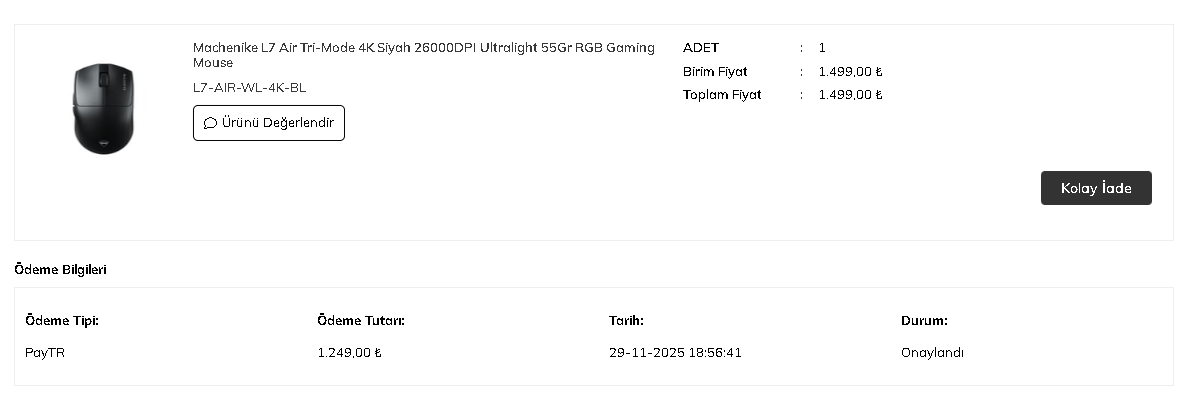Click the Ödeme Tipi column label
This screenshot has width=1180, height=405.
pos(62,321)
